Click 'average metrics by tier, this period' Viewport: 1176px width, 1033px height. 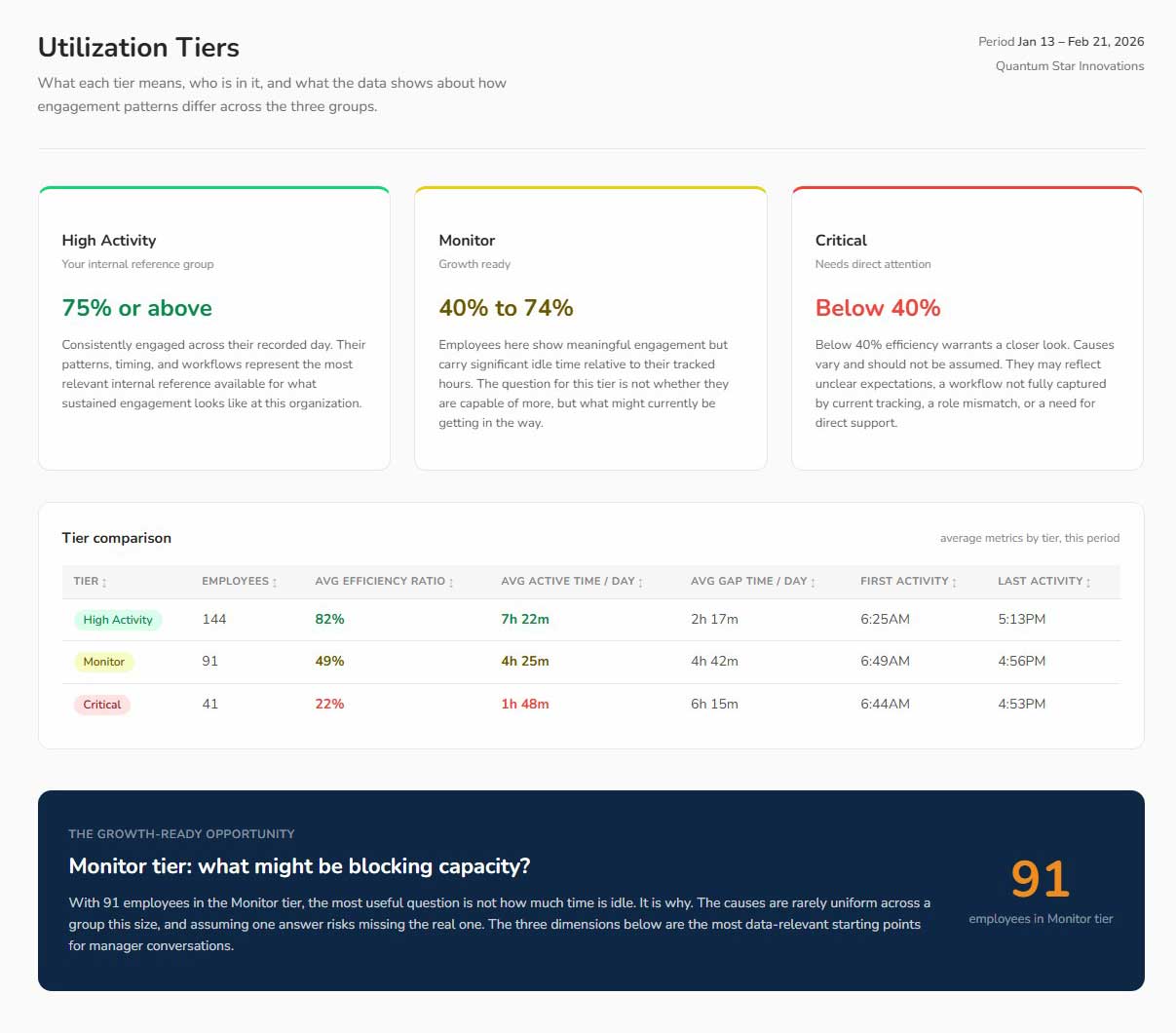[1030, 538]
